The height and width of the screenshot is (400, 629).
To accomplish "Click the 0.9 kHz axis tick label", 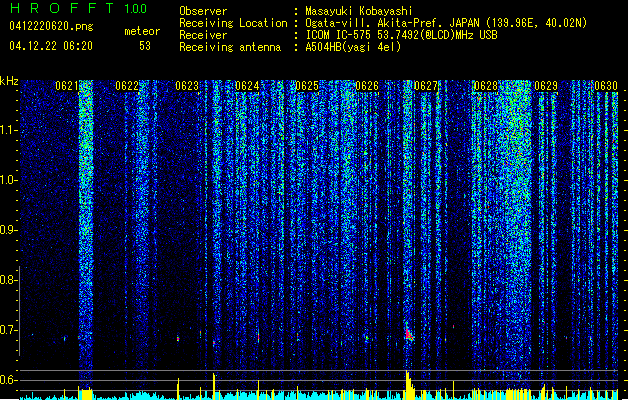I will (8, 230).
